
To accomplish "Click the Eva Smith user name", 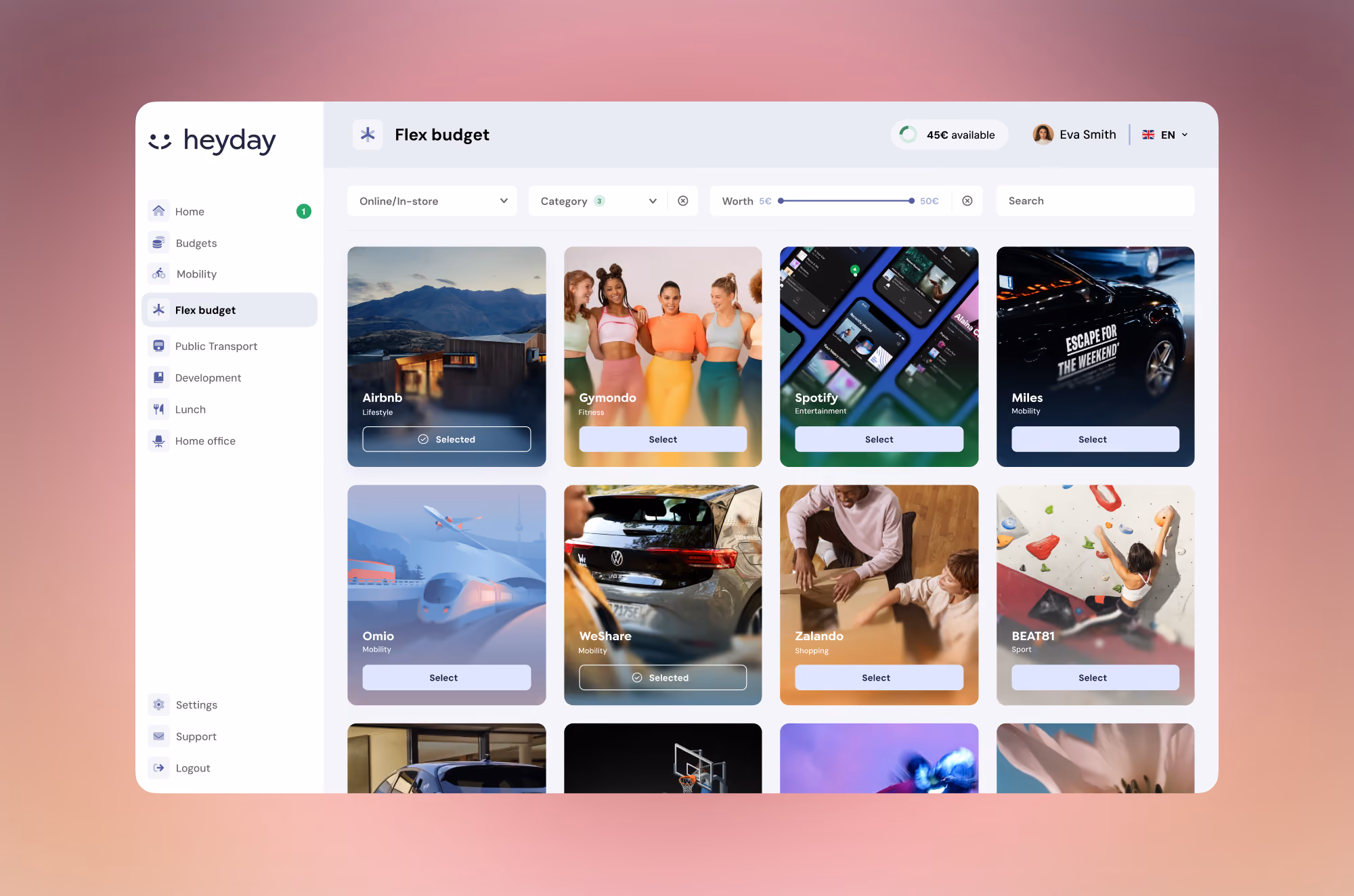I will [1088, 135].
